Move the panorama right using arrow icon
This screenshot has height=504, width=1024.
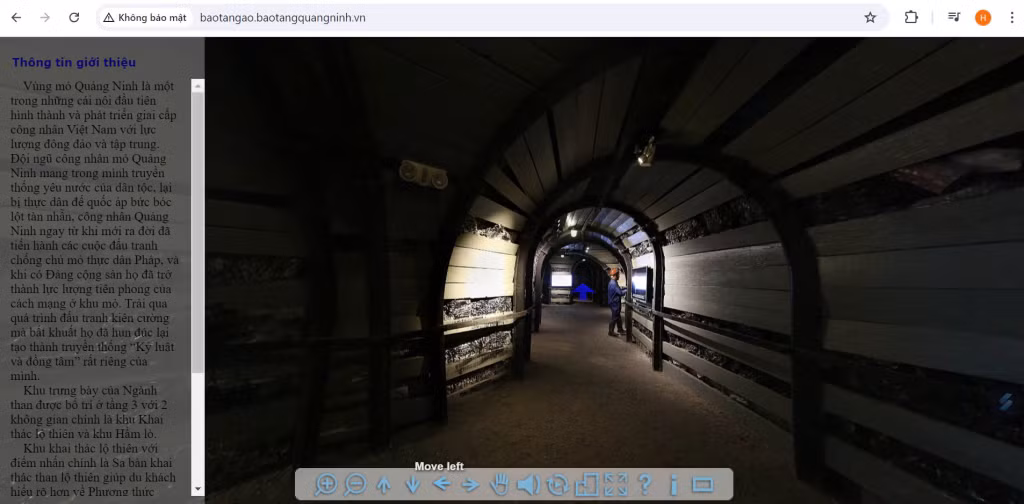coord(471,484)
